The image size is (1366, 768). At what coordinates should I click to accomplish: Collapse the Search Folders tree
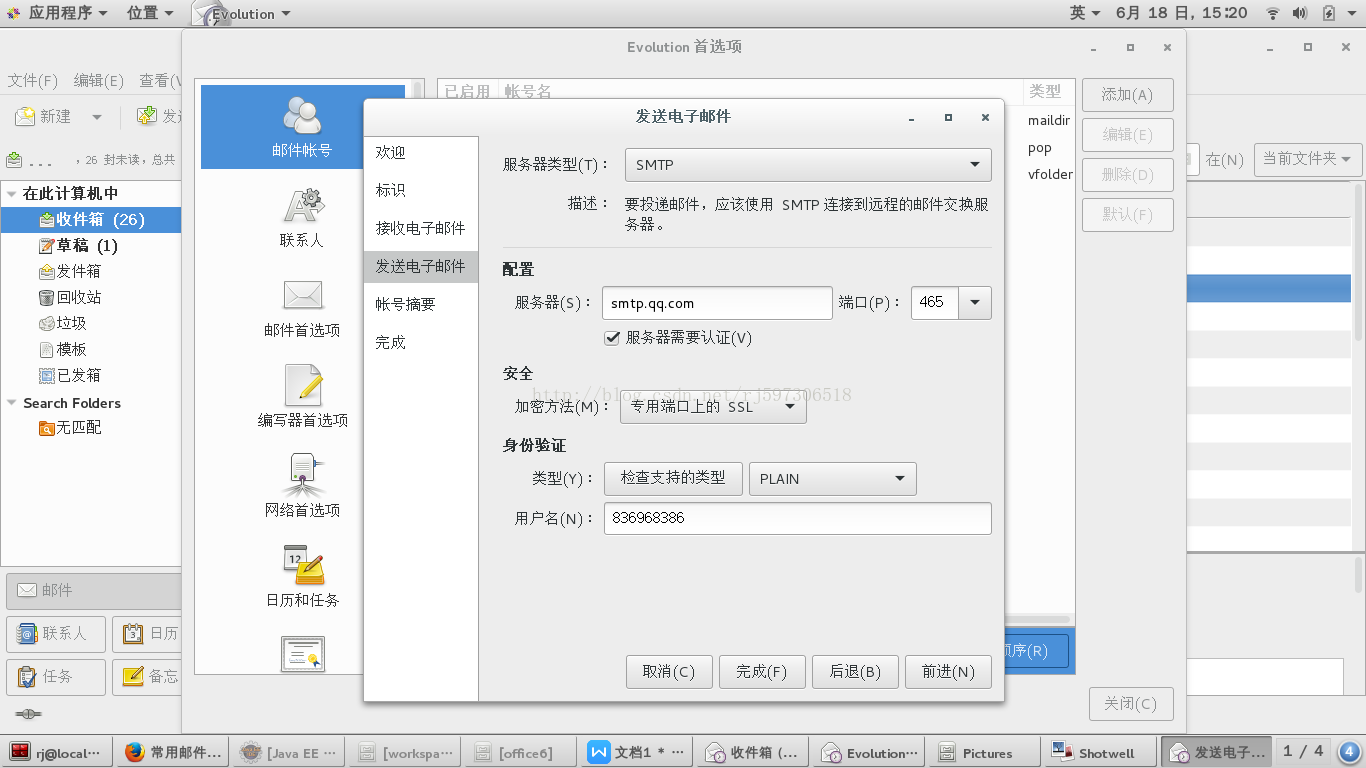pyautogui.click(x=12, y=403)
